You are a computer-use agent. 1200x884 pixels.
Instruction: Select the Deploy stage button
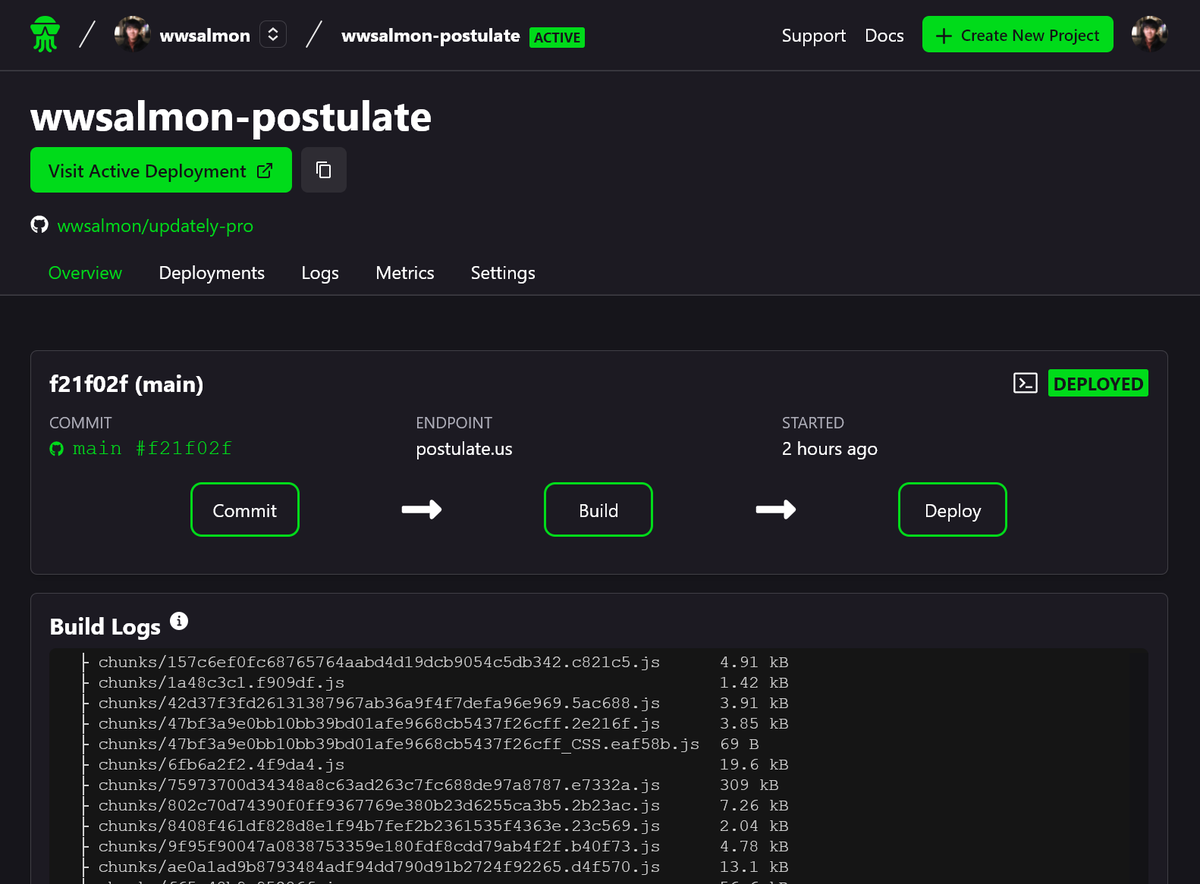click(953, 510)
